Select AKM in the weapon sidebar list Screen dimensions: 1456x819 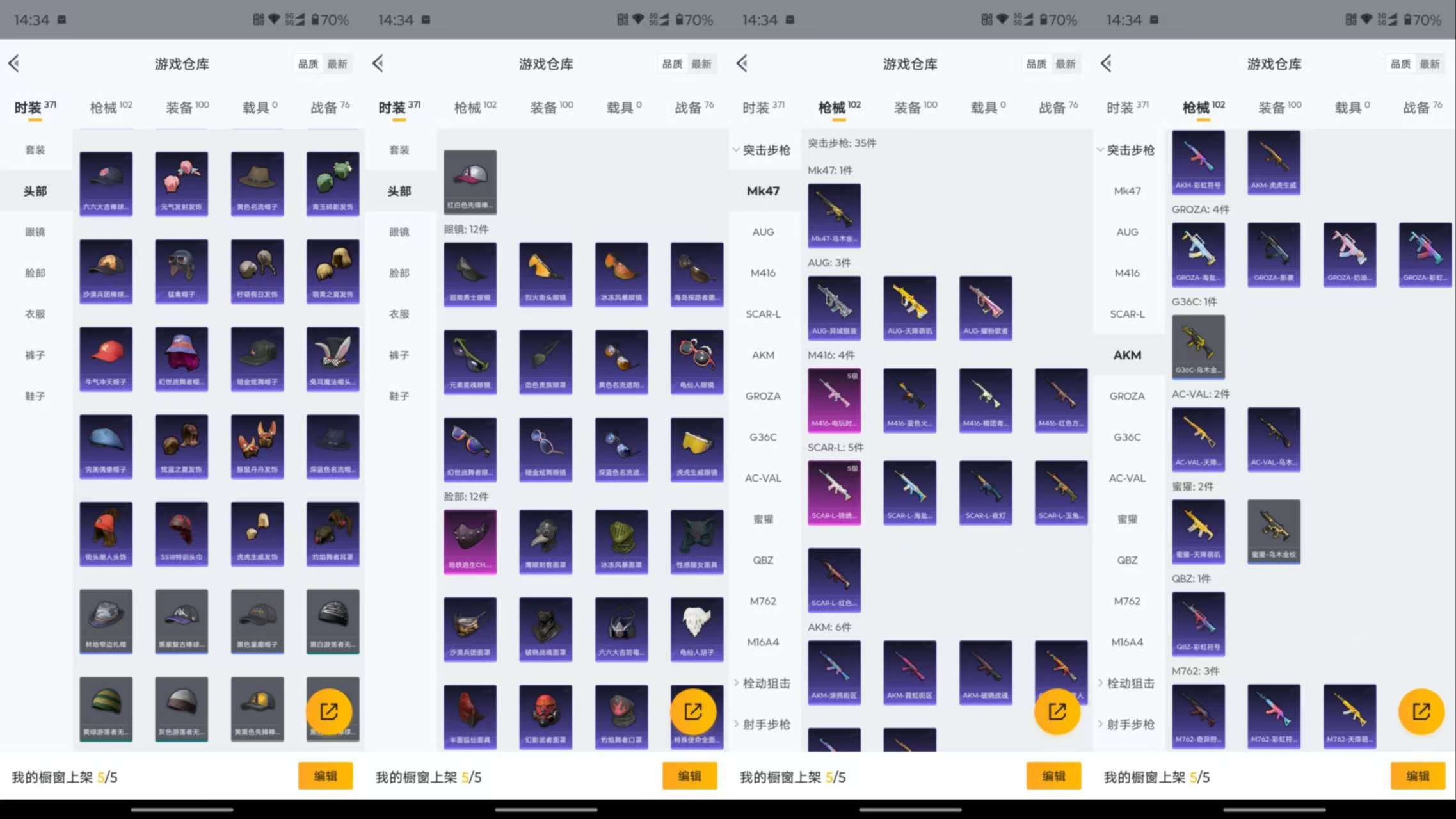tap(1128, 354)
